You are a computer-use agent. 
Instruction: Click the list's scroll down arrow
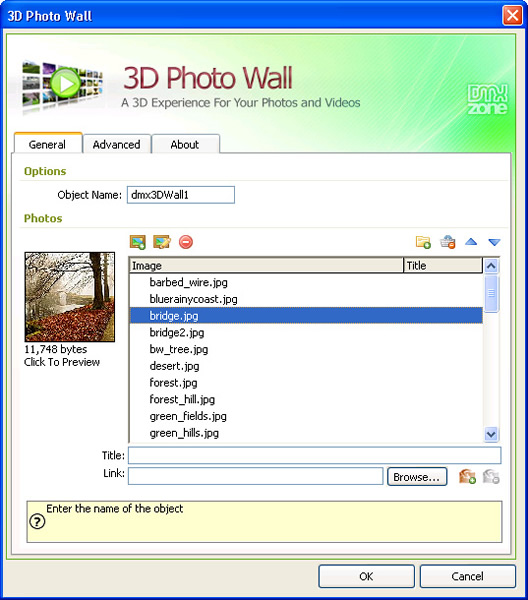(491, 435)
